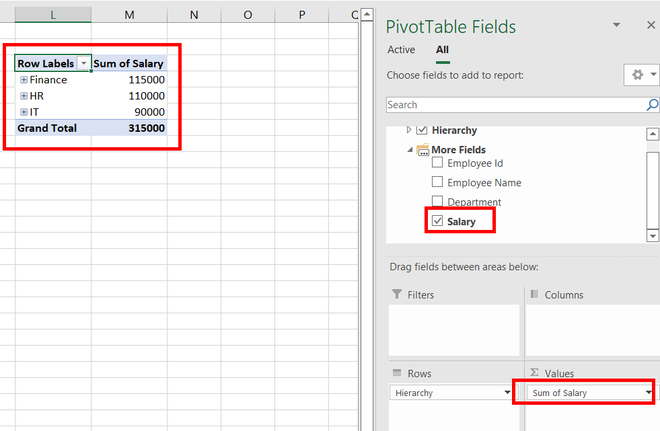Expand the Finance row in the pivot table

[24, 80]
